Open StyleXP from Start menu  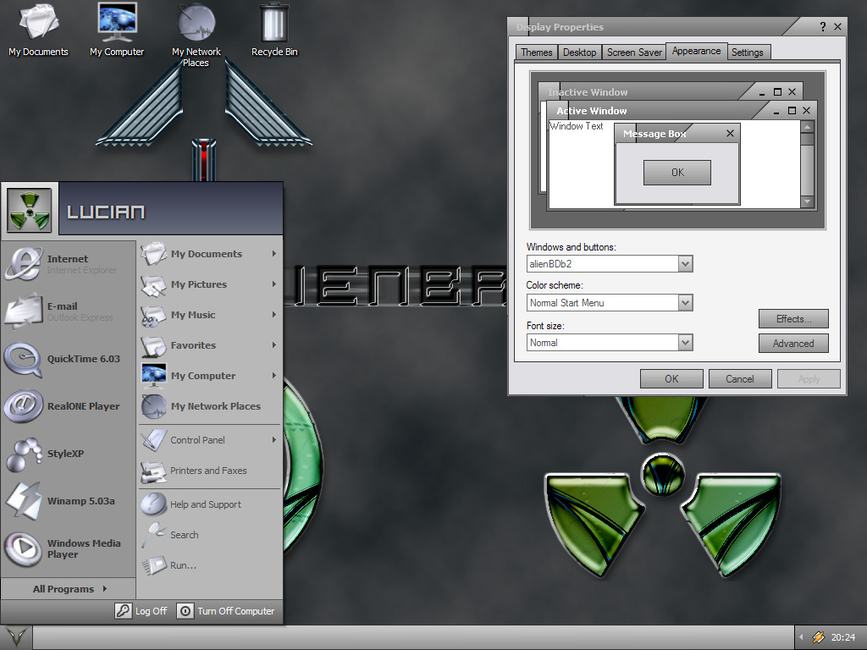[68, 454]
